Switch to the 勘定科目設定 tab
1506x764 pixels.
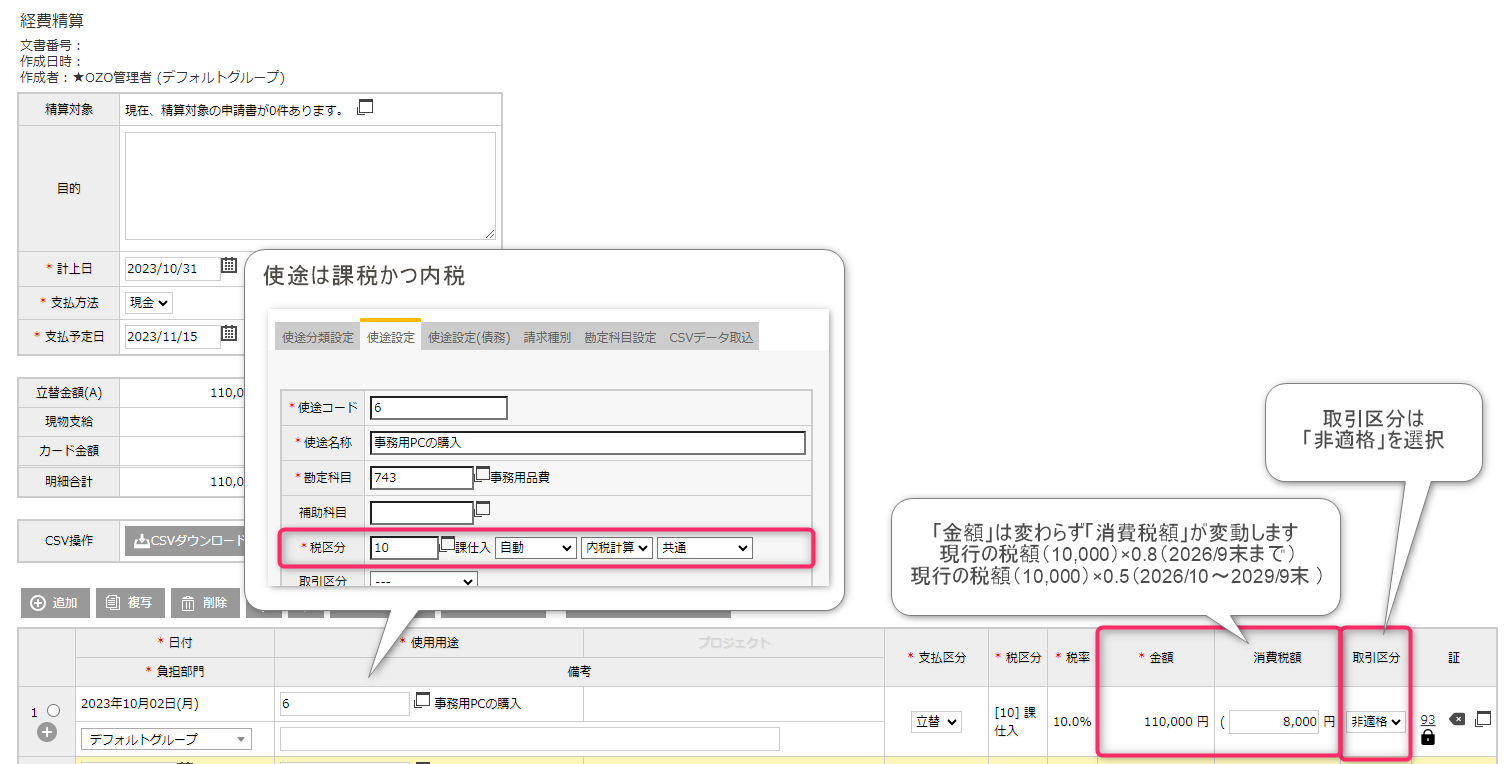click(620, 337)
